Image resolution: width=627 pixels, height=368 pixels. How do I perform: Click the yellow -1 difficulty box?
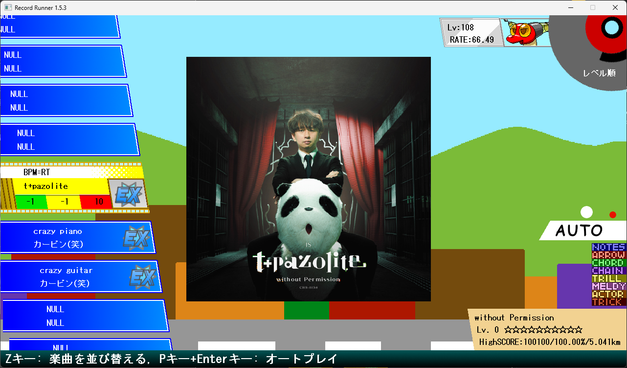pyautogui.click(x=64, y=202)
